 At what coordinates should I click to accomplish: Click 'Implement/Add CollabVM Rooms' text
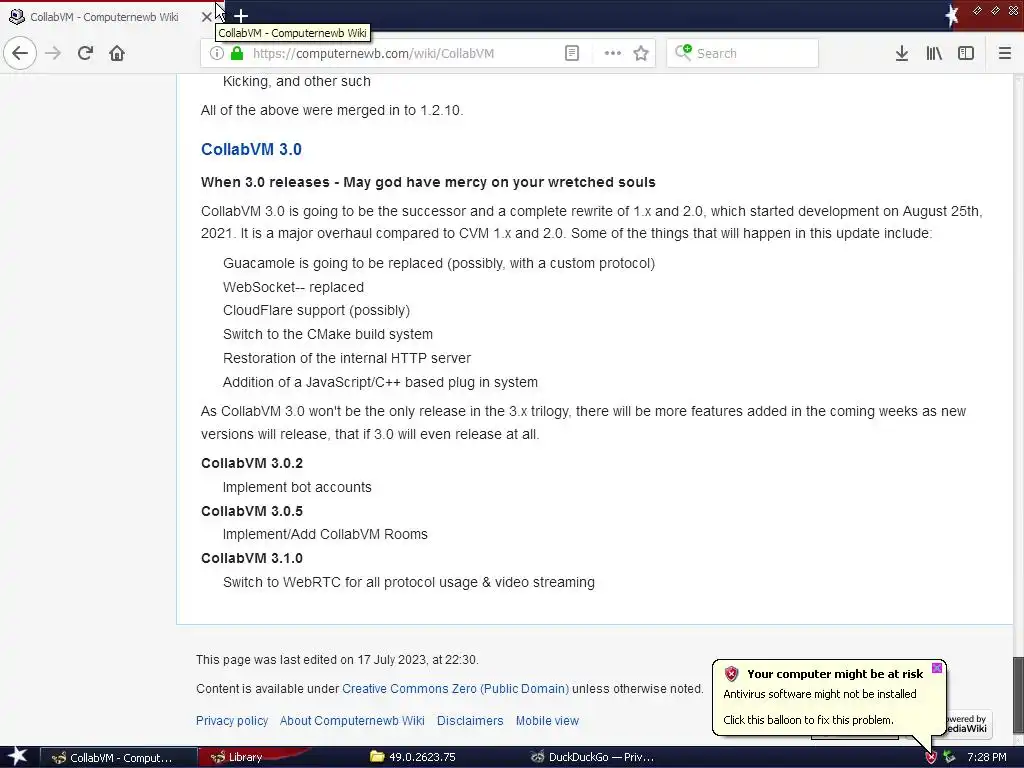pos(325,534)
